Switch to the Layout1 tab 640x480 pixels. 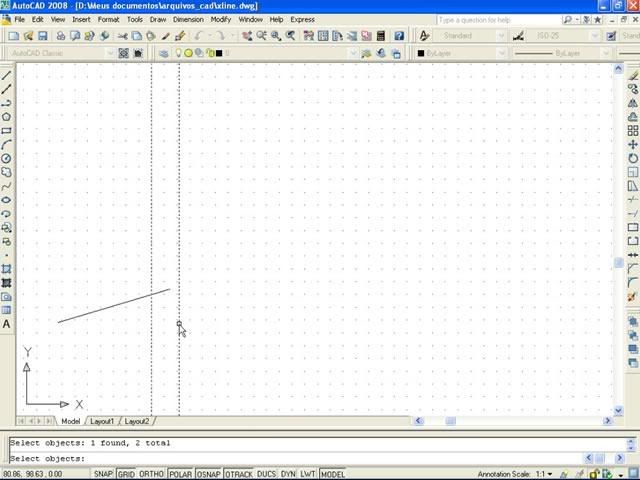102,421
